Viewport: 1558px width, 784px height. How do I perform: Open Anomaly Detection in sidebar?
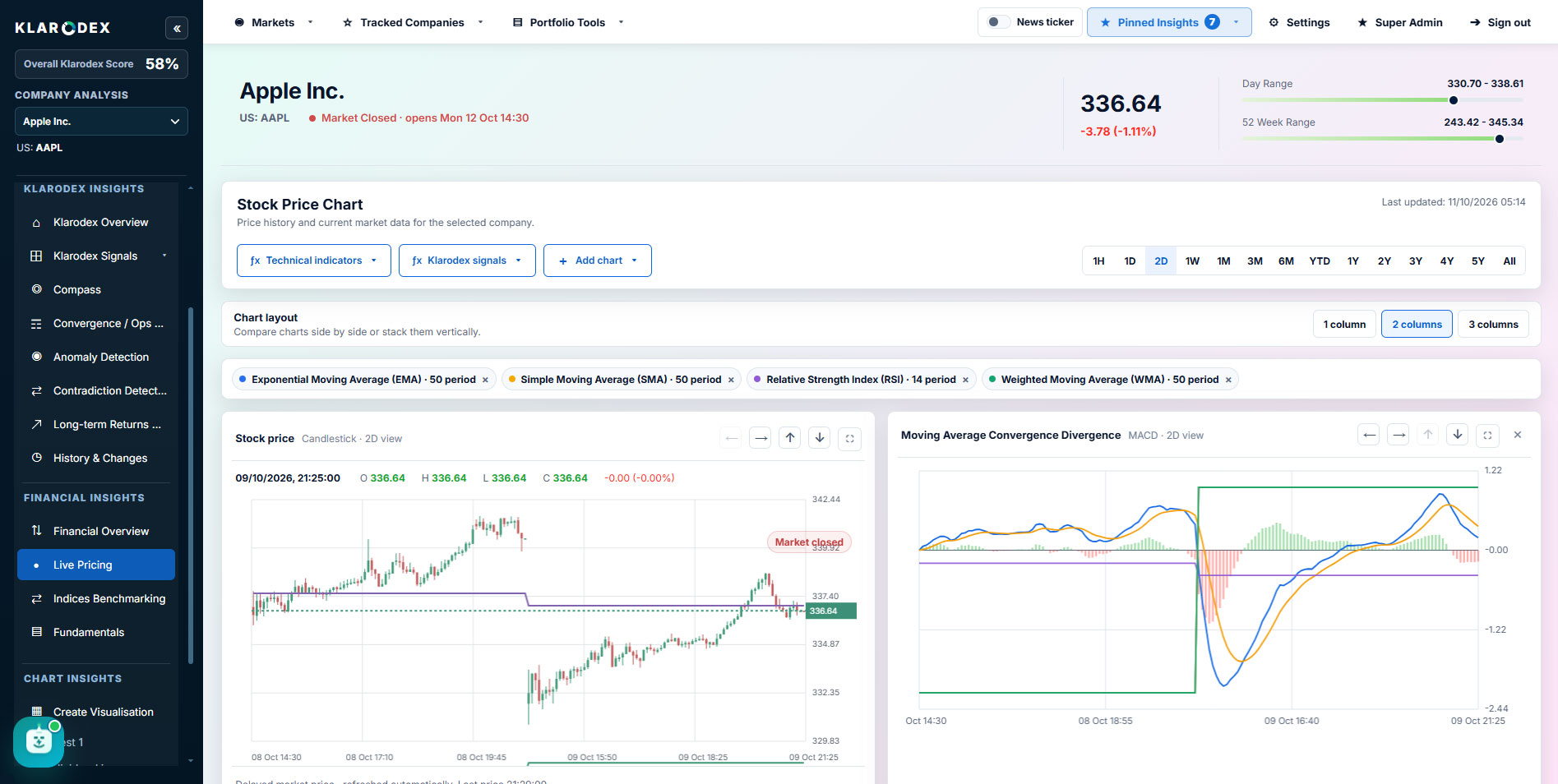pos(96,357)
